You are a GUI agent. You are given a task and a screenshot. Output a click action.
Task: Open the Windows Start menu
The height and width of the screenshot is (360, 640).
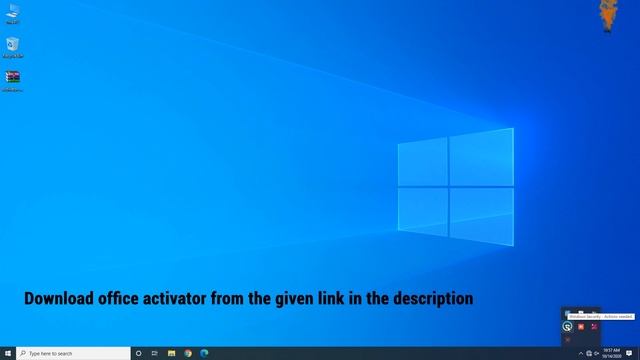(8, 353)
